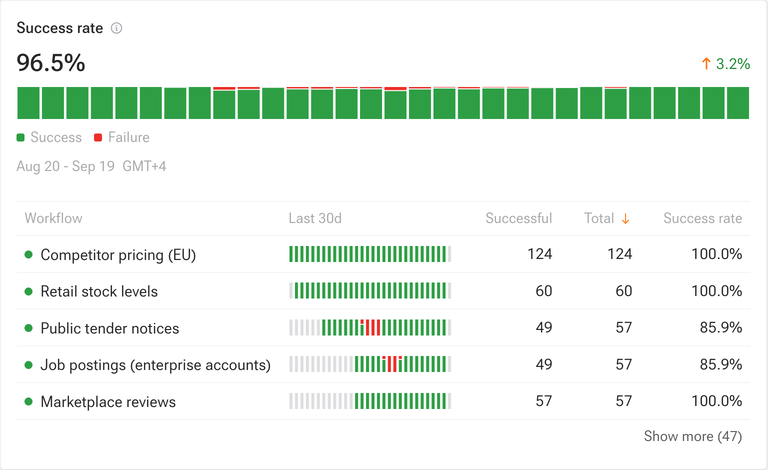
Task: Click the up arrow next to 3.2%
Action: click(x=706, y=64)
